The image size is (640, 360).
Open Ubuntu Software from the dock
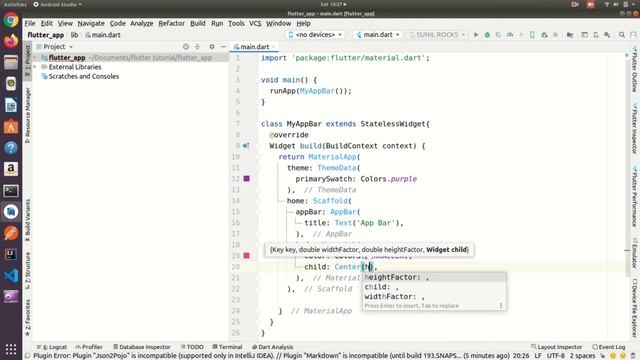coord(11,127)
